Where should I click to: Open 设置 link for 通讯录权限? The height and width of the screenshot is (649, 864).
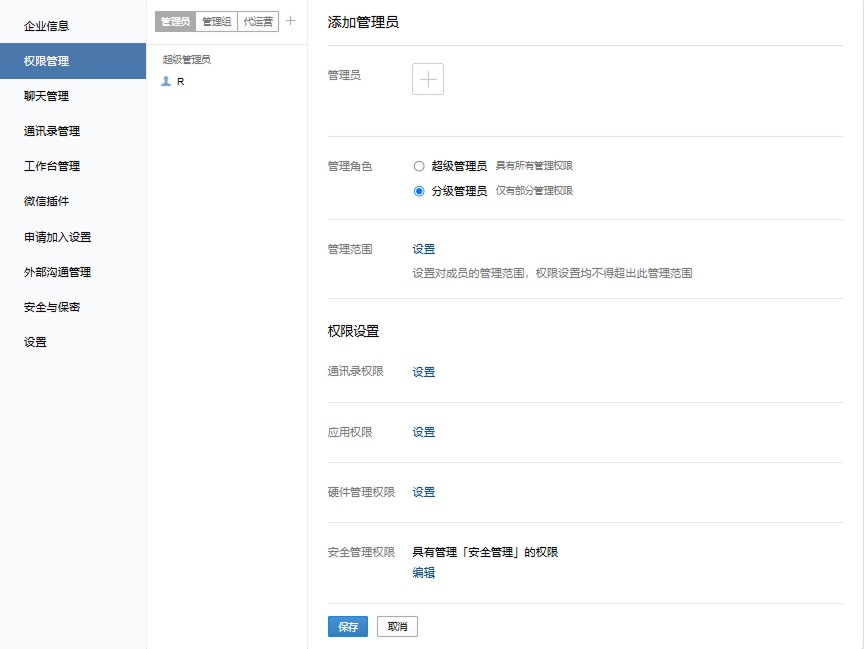tap(424, 372)
